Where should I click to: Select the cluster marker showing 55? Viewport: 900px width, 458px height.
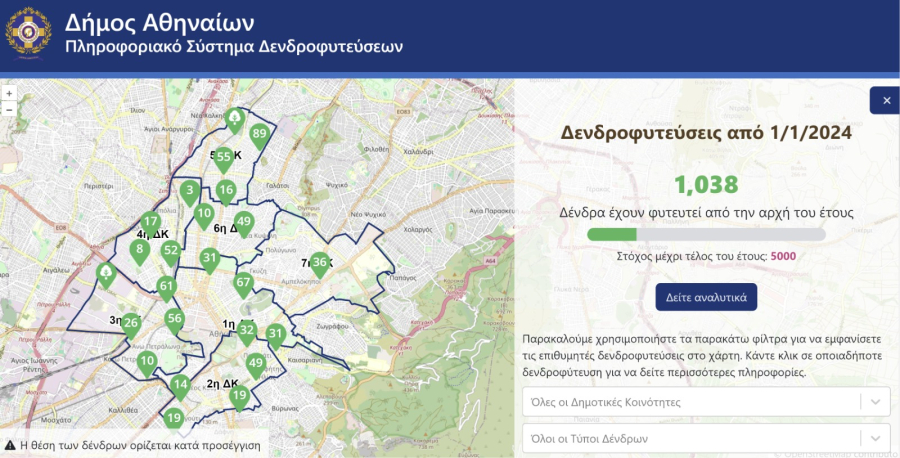(x=224, y=157)
